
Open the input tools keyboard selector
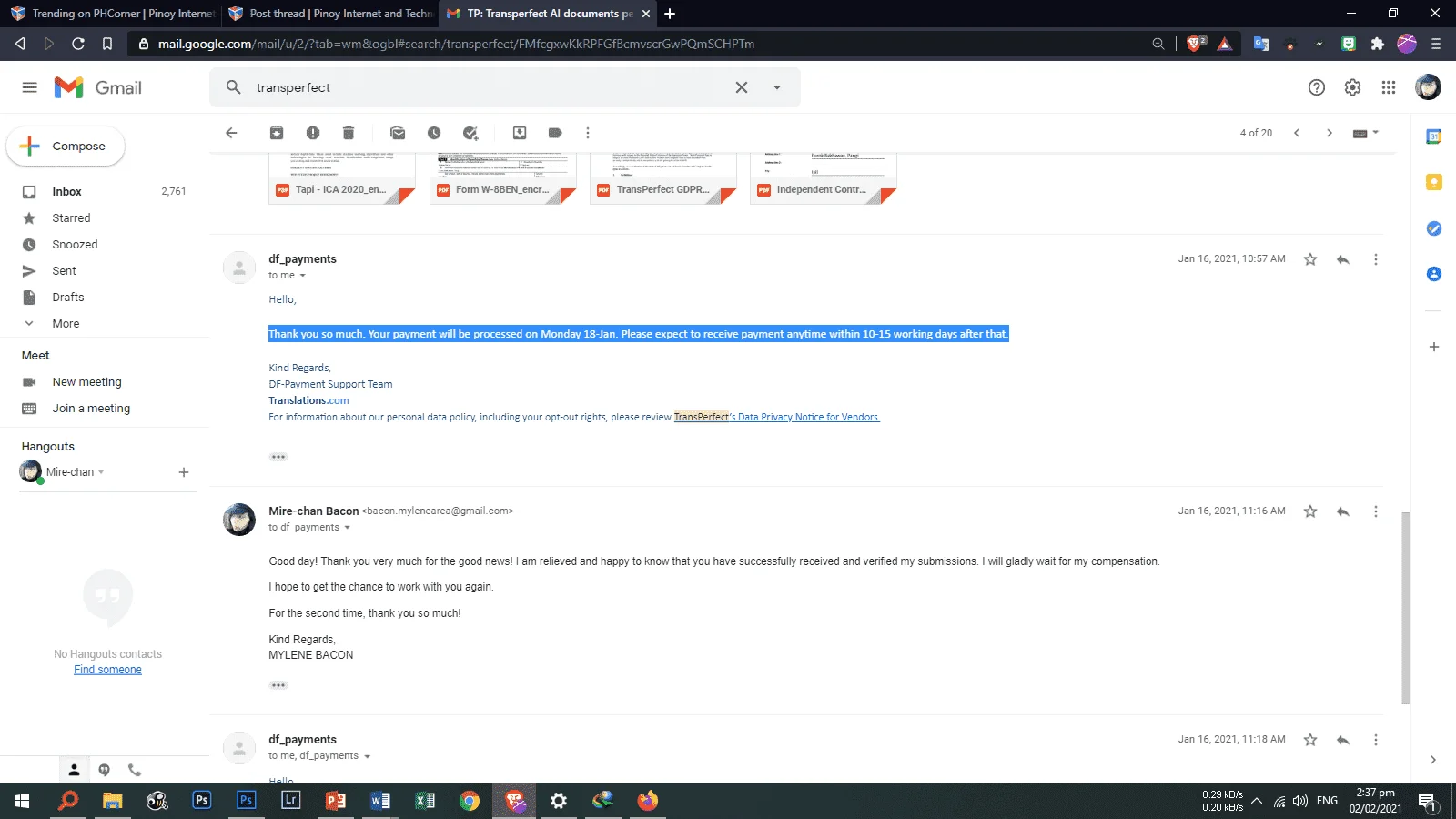[1366, 133]
